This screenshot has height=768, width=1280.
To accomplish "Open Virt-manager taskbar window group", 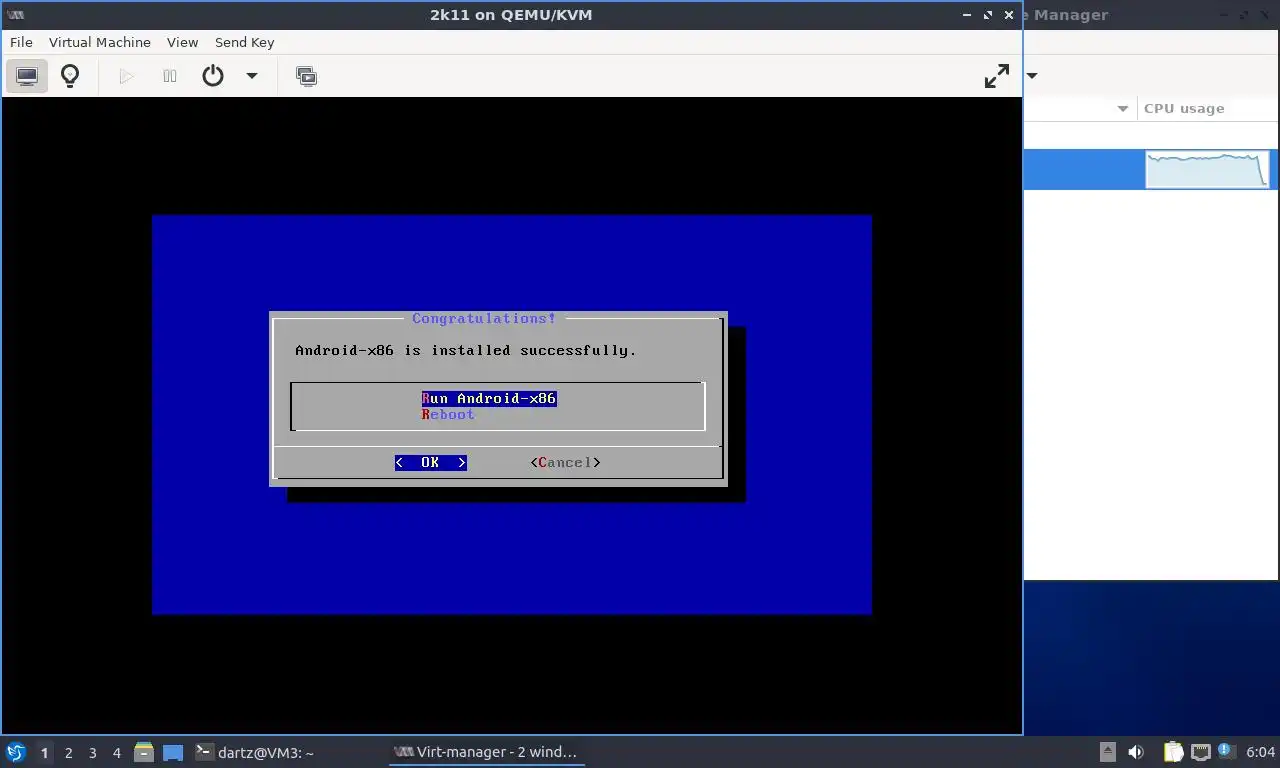I will coord(486,752).
